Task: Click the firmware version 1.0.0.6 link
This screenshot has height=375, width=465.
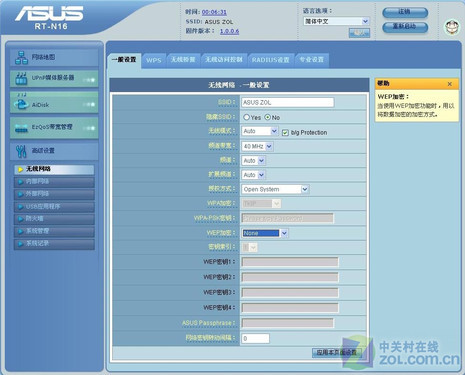Action: point(229,31)
